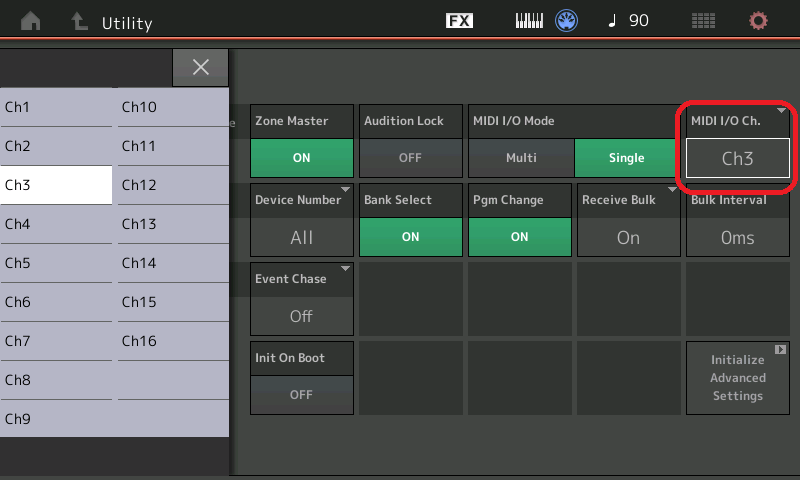Go to the Home screen icon
Viewport: 800px width, 480px height.
(x=30, y=21)
